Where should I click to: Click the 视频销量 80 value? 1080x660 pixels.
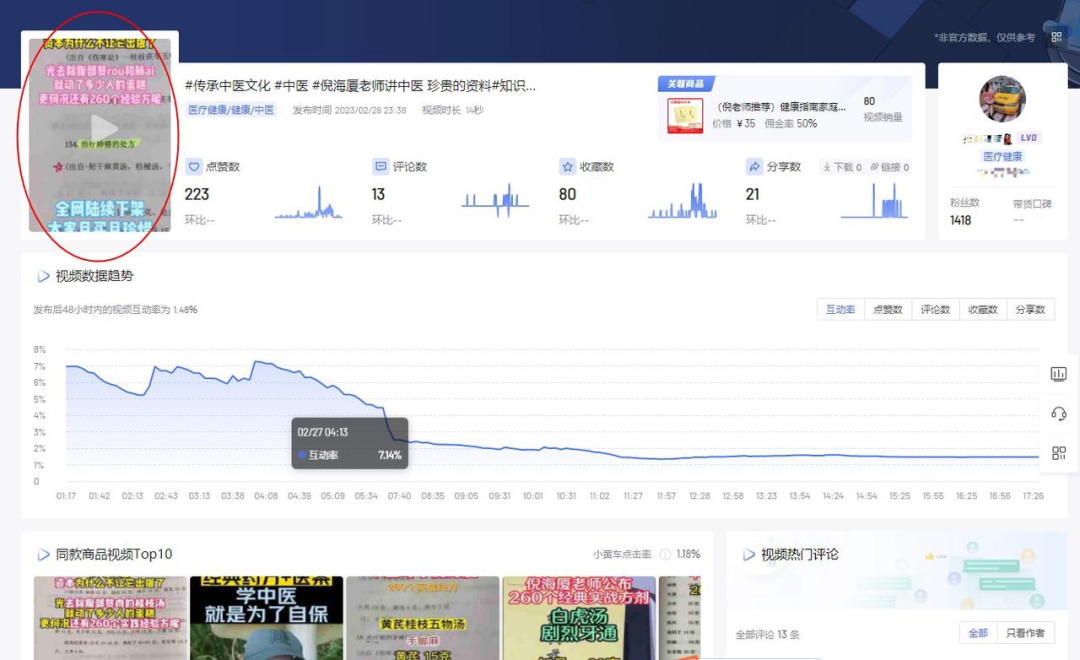tap(869, 101)
